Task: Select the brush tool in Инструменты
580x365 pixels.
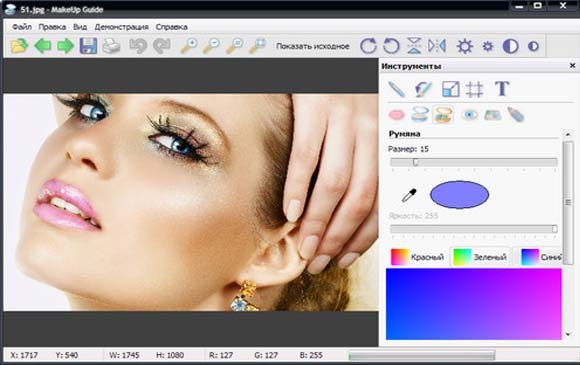Action: 423,89
